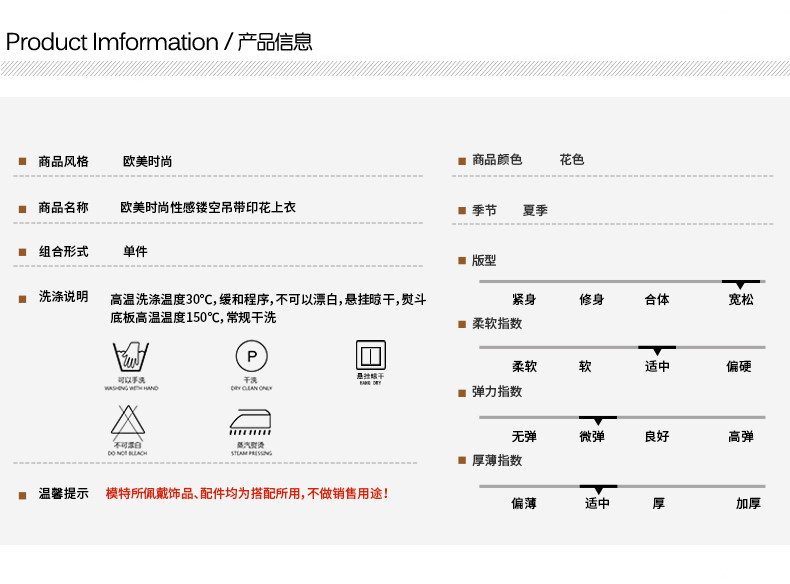790x584 pixels.
Task: Click the 'STEAM PRESSING' caption
Action: 251,453
